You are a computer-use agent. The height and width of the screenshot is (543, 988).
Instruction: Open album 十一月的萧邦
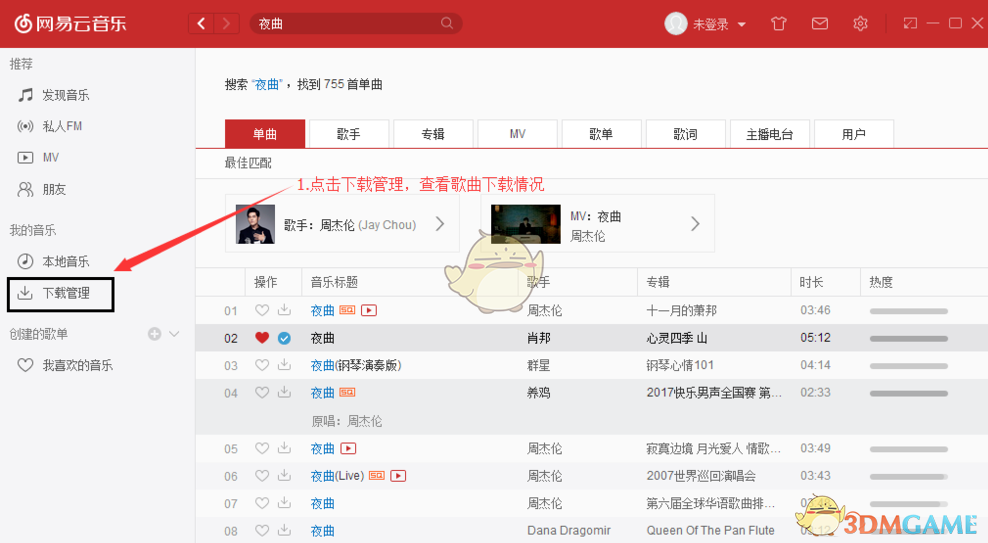pos(682,311)
